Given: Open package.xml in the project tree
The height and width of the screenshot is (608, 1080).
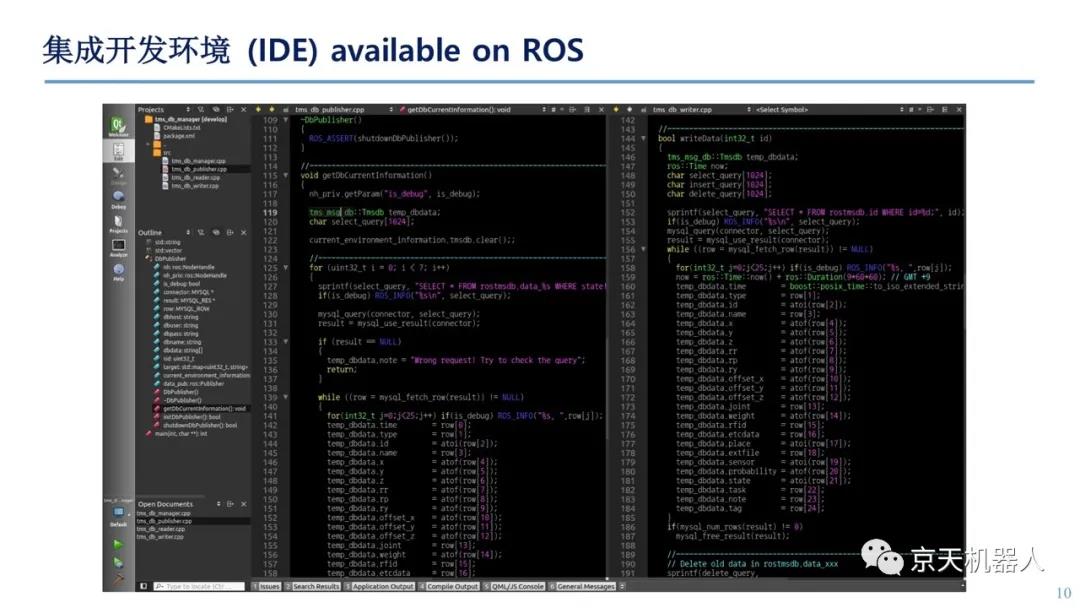Looking at the screenshot, I should [174, 136].
